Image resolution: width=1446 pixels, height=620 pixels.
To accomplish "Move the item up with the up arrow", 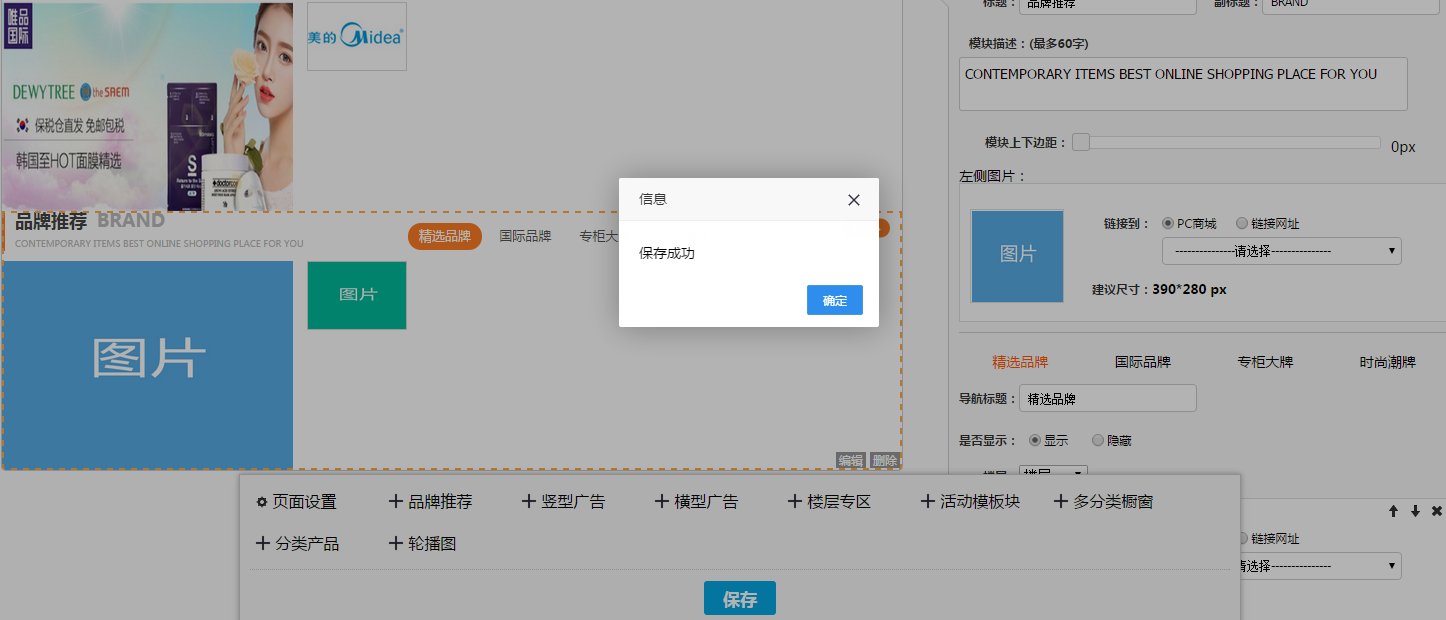I will click(x=1393, y=511).
